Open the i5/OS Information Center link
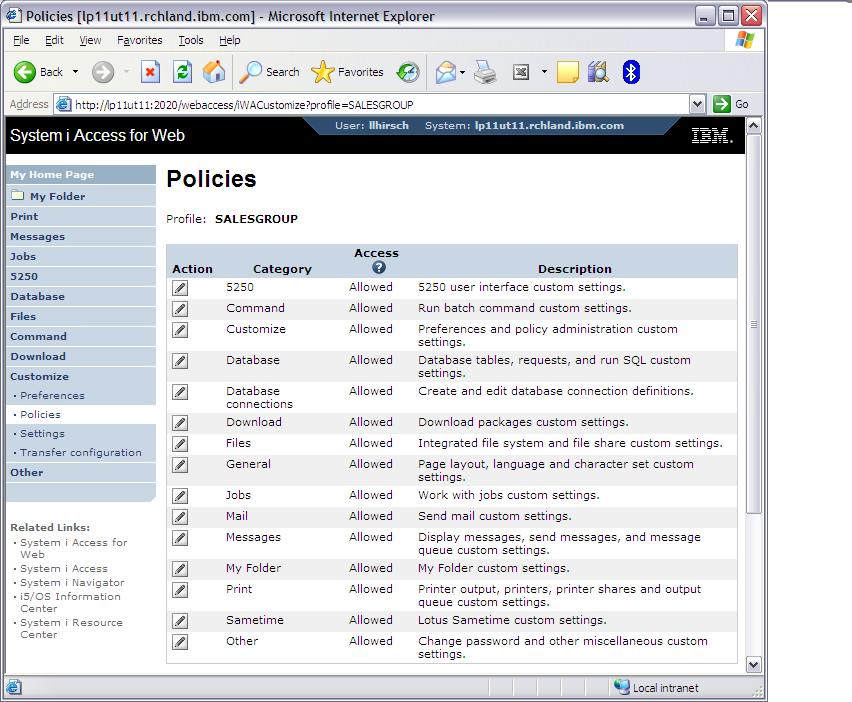 point(70,603)
